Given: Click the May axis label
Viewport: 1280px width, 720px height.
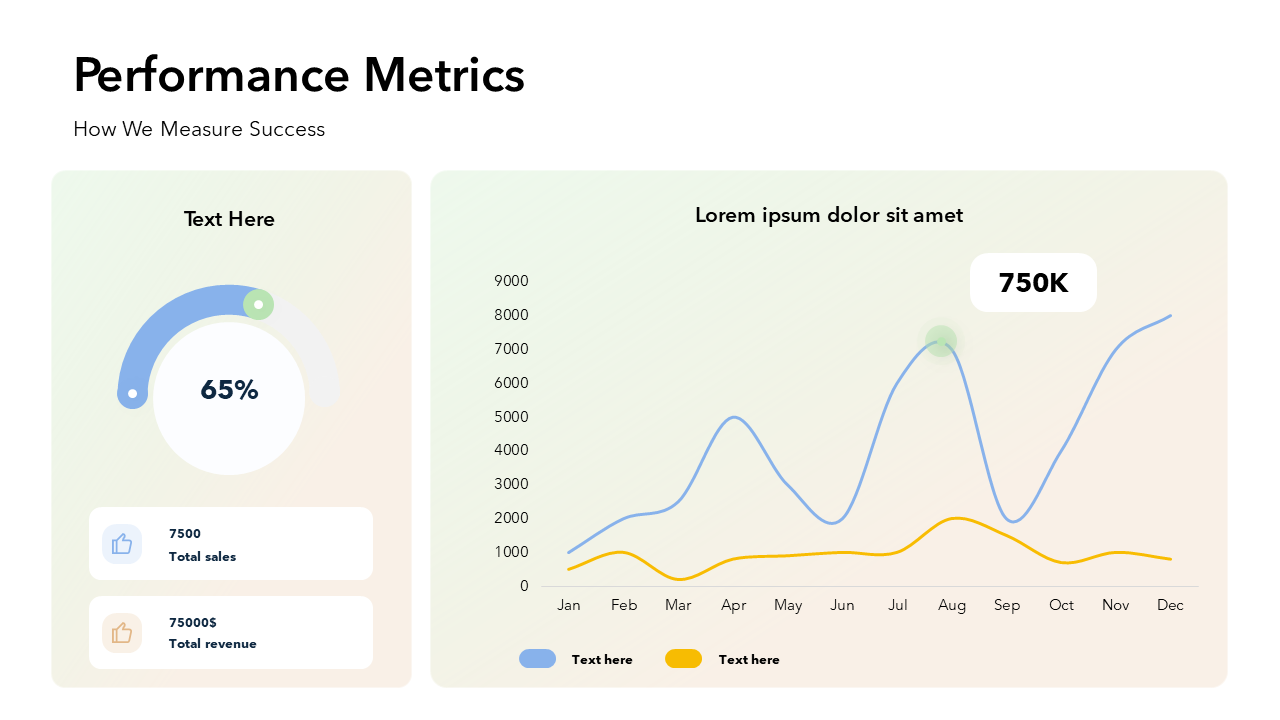Looking at the screenshot, I should (788, 605).
